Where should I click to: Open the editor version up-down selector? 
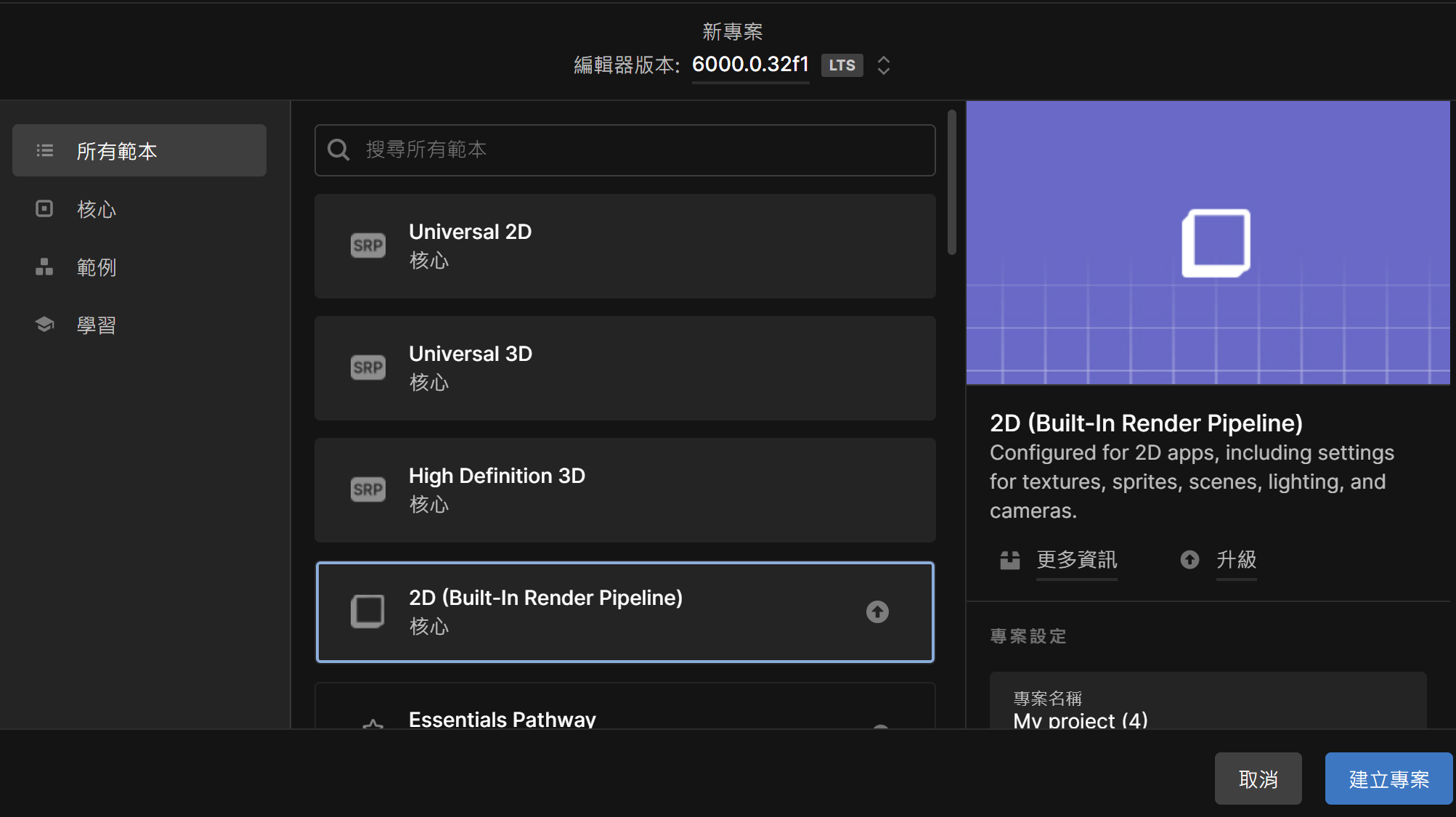884,65
